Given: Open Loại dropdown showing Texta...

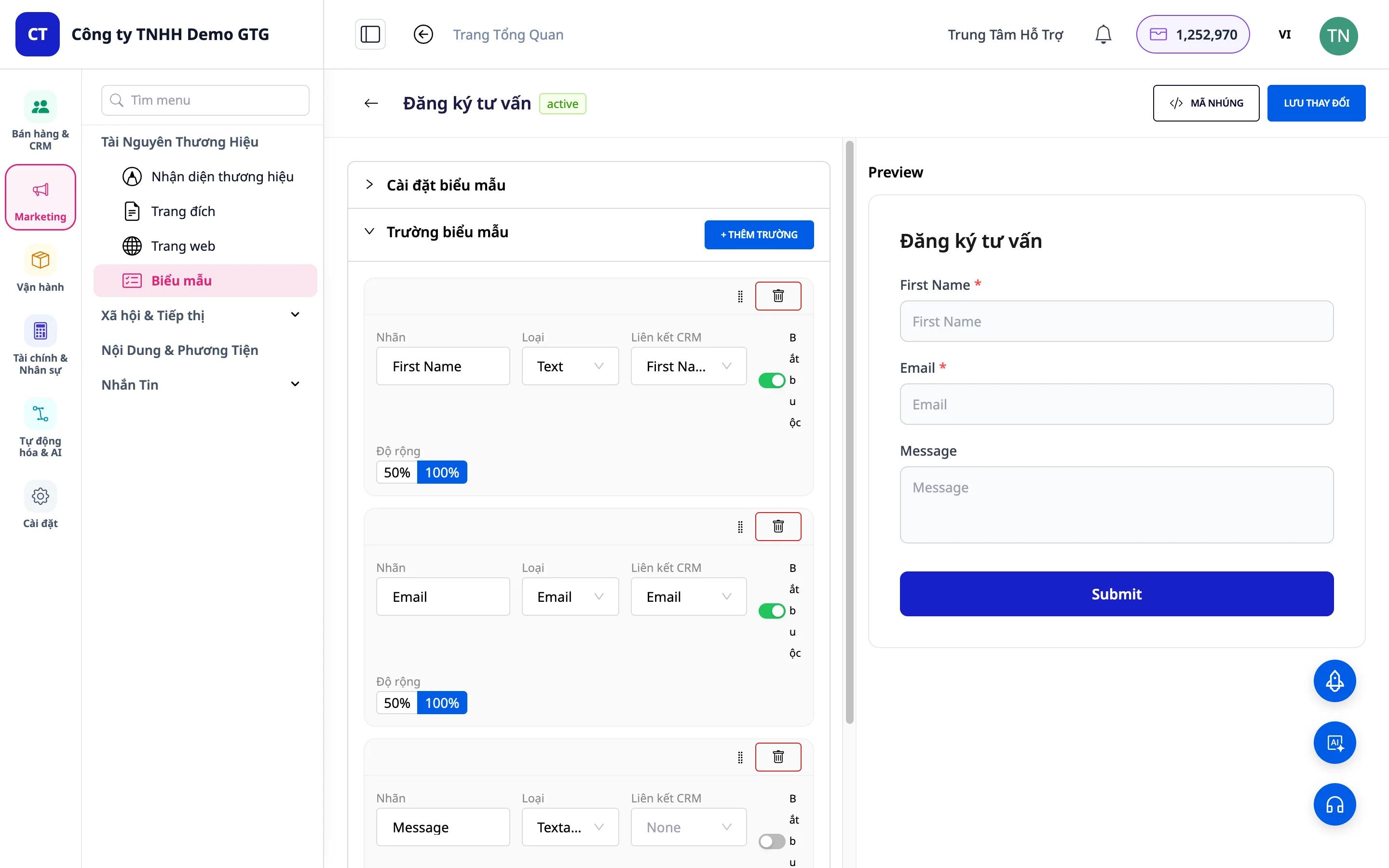Looking at the screenshot, I should [570, 827].
